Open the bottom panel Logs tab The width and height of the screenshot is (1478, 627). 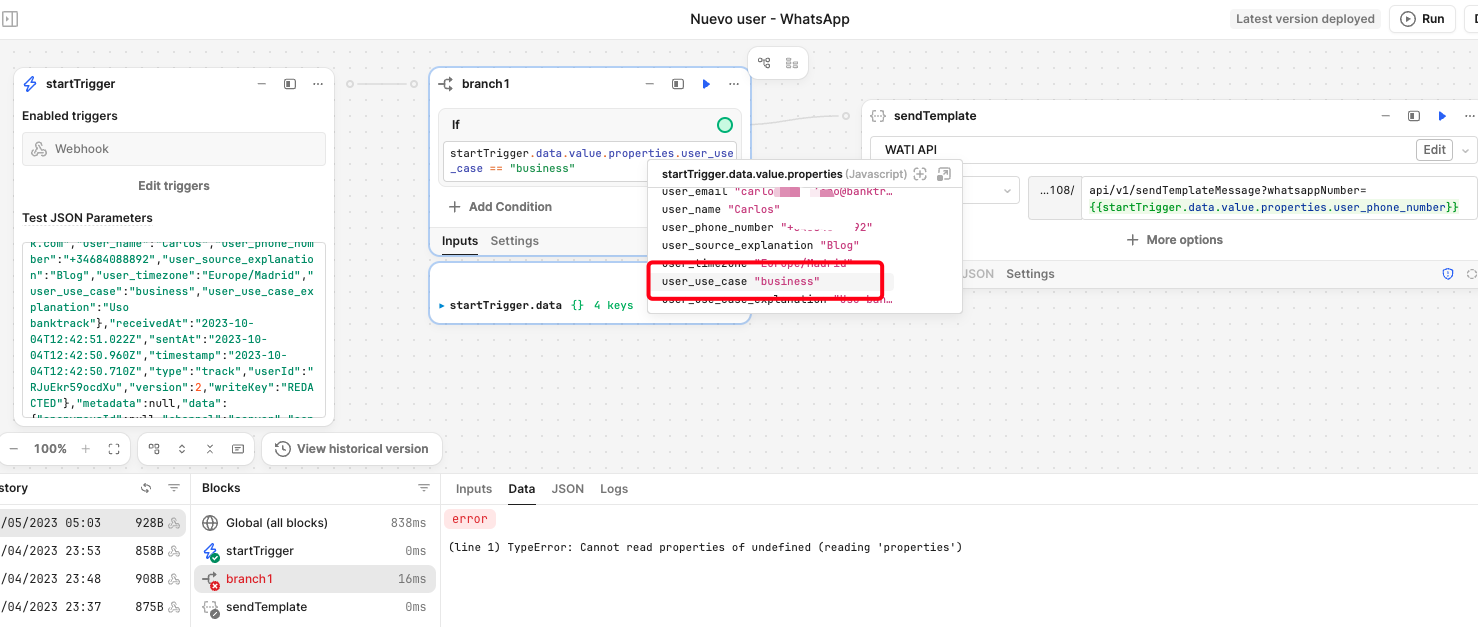click(614, 489)
